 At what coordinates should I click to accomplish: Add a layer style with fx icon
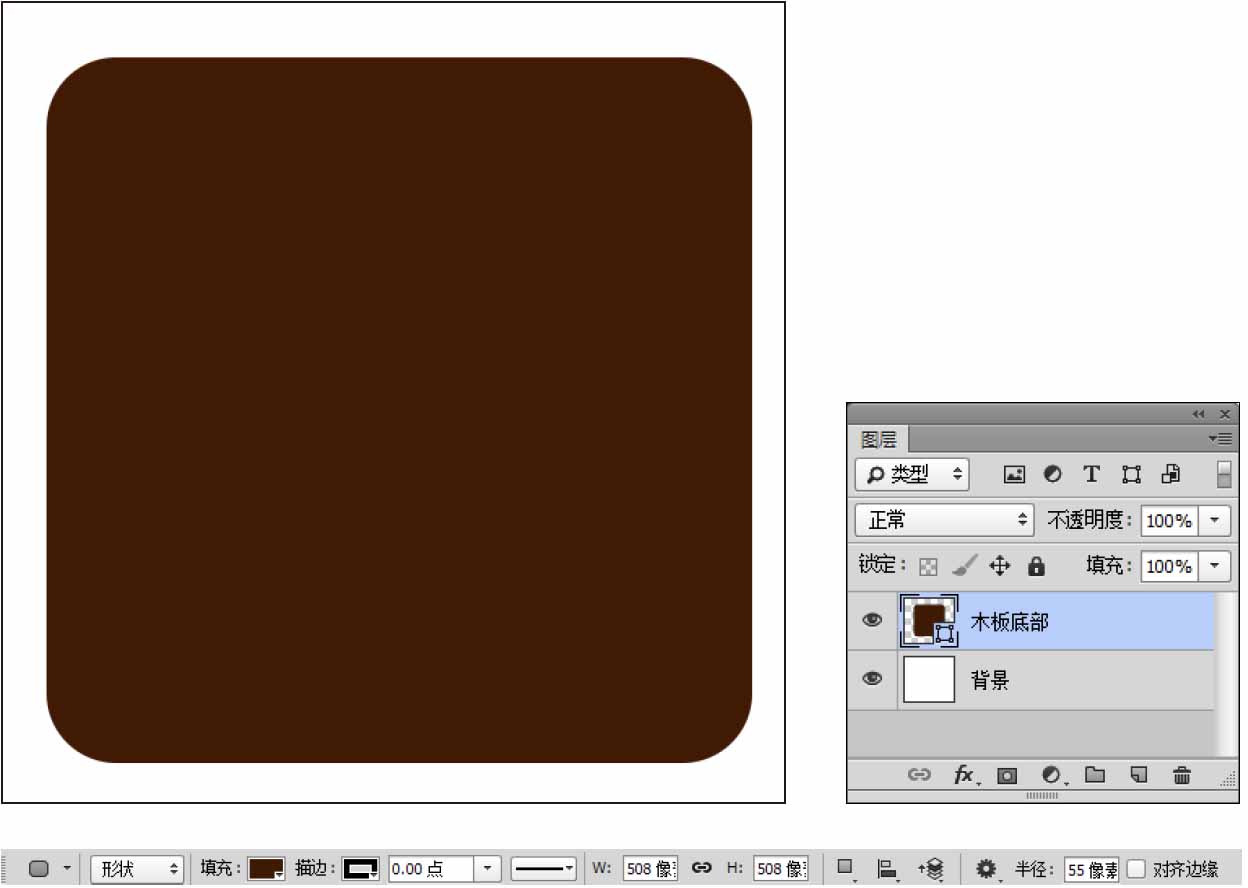965,775
